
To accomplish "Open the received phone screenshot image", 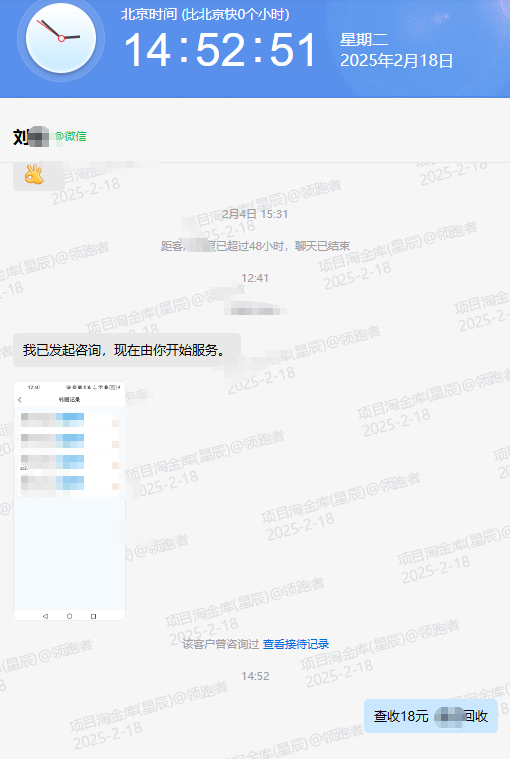I will point(69,501).
